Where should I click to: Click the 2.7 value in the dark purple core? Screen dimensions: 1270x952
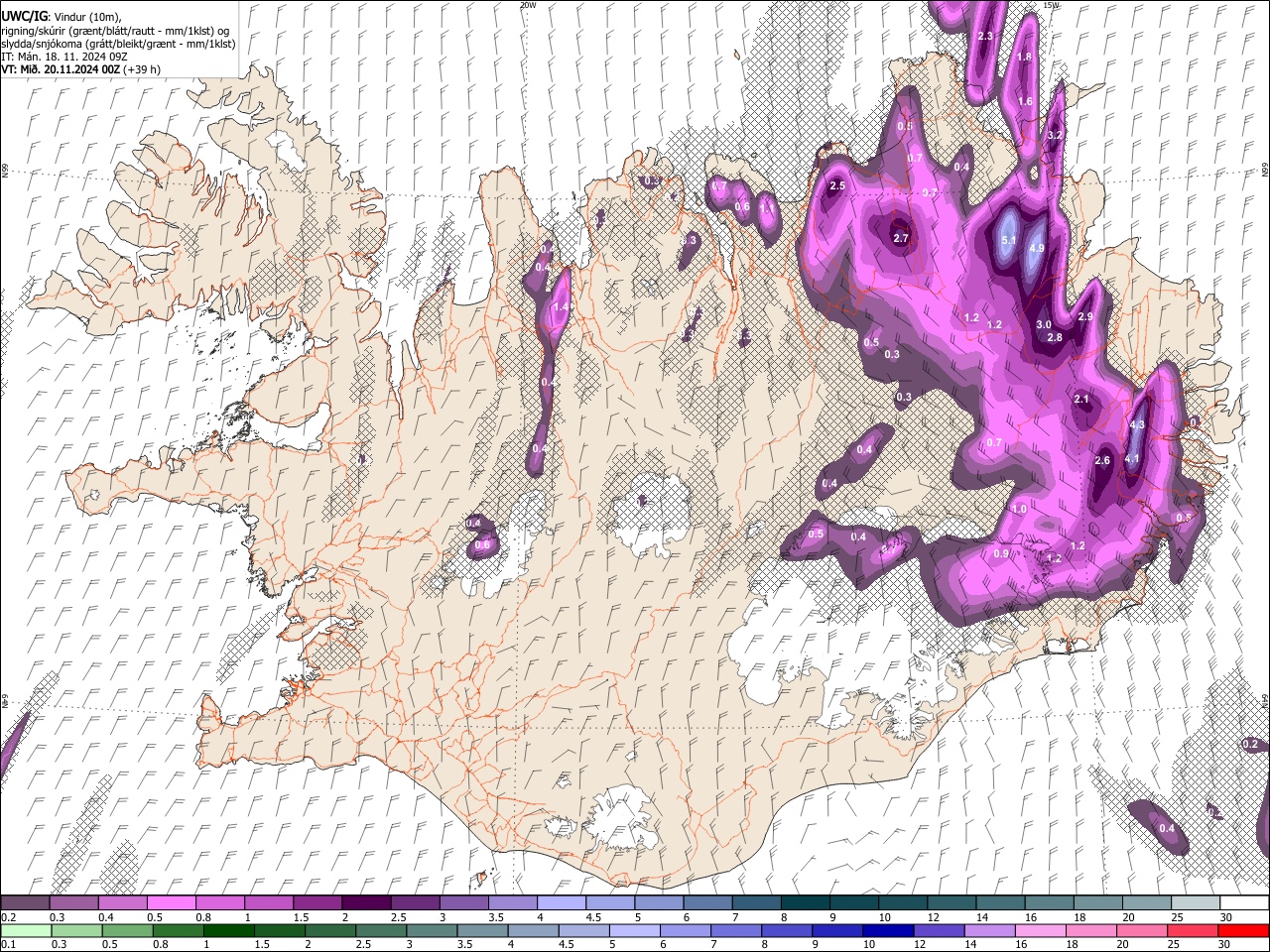pyautogui.click(x=901, y=238)
